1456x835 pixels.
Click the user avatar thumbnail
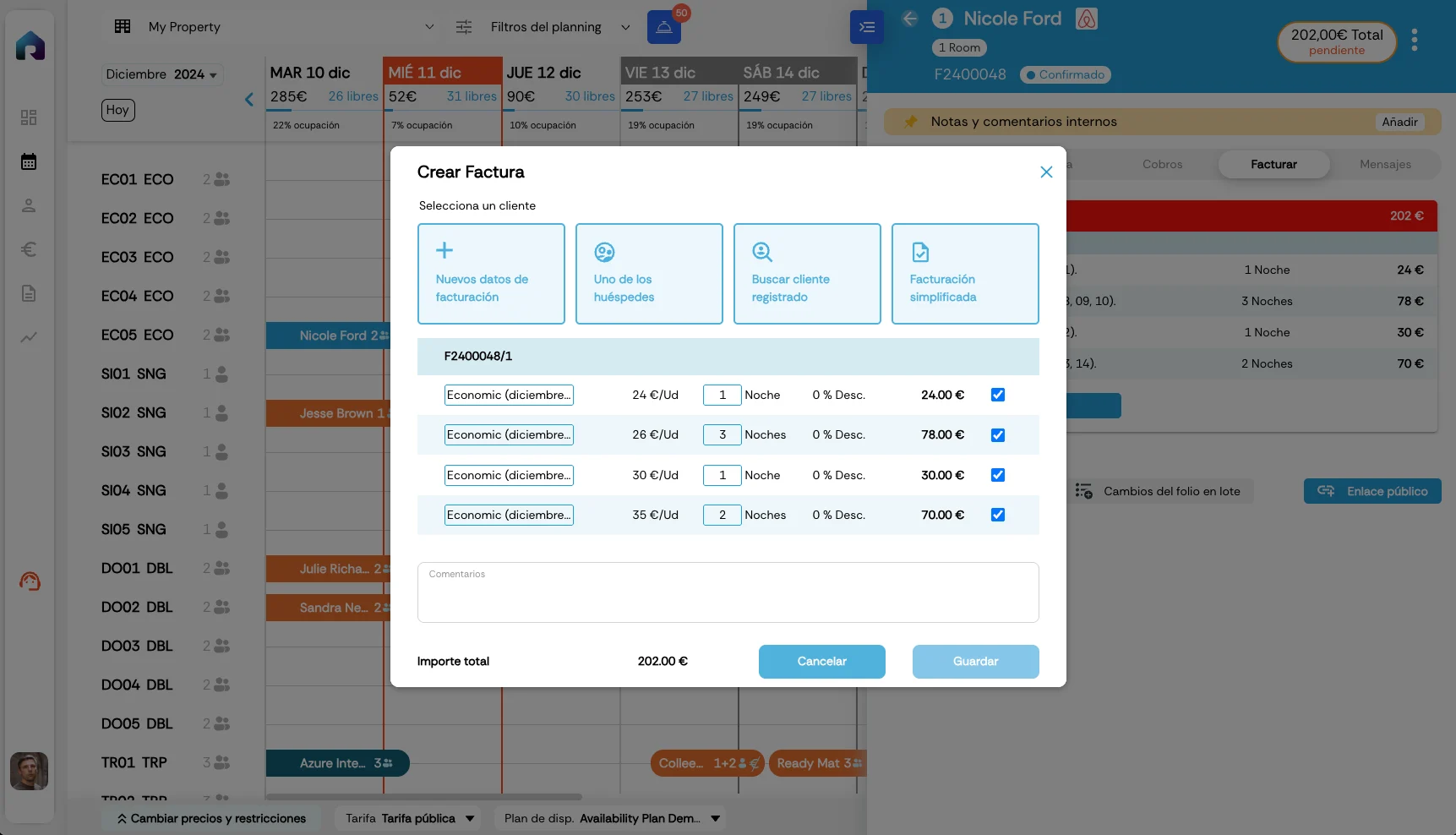click(29, 771)
